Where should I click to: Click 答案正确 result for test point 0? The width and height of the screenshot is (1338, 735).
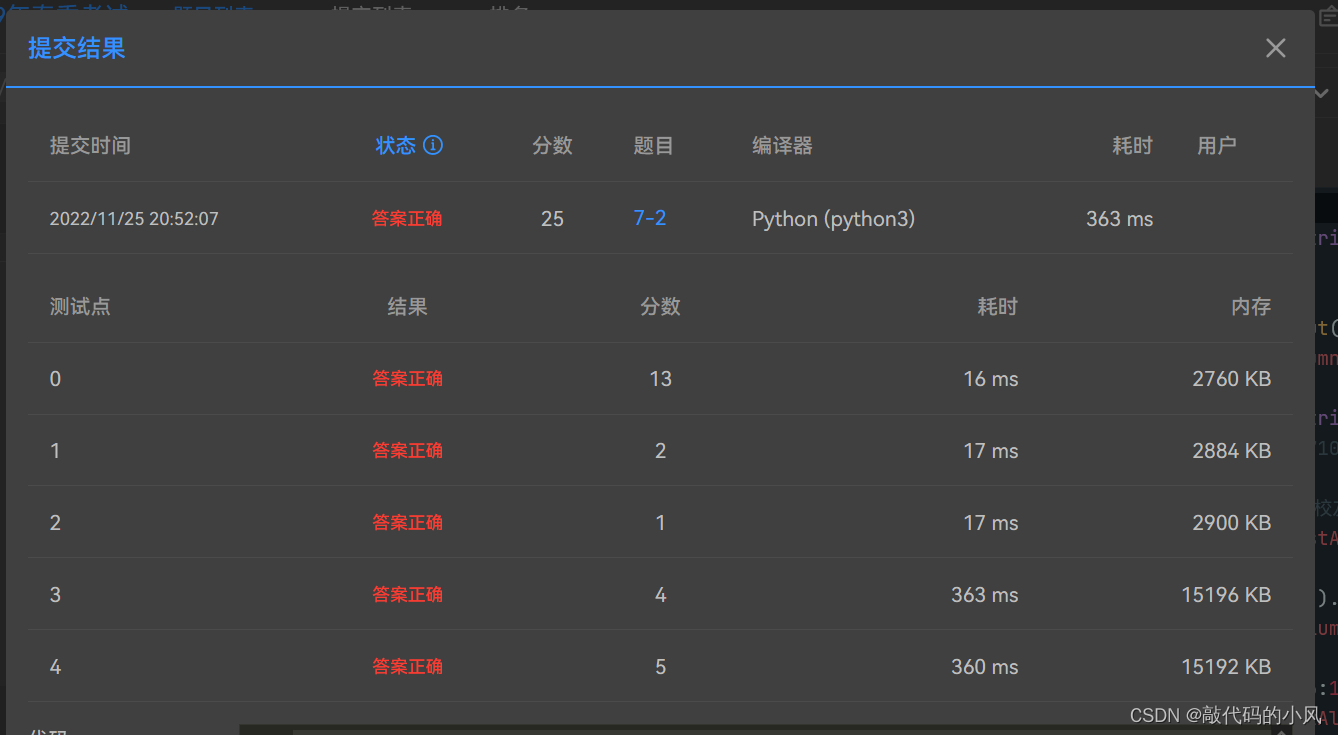407,378
